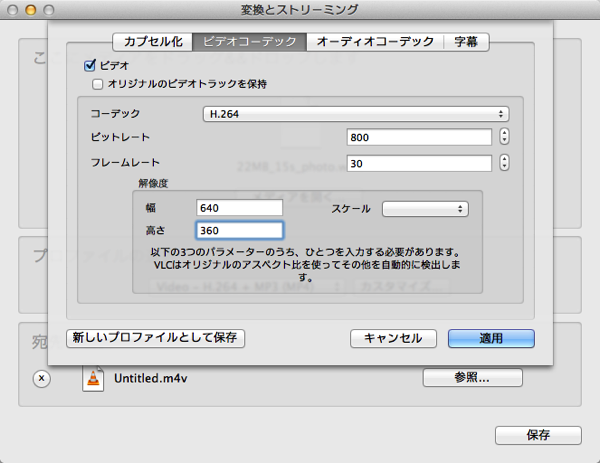
Task: Click the circular X remove button
Action: (41, 378)
